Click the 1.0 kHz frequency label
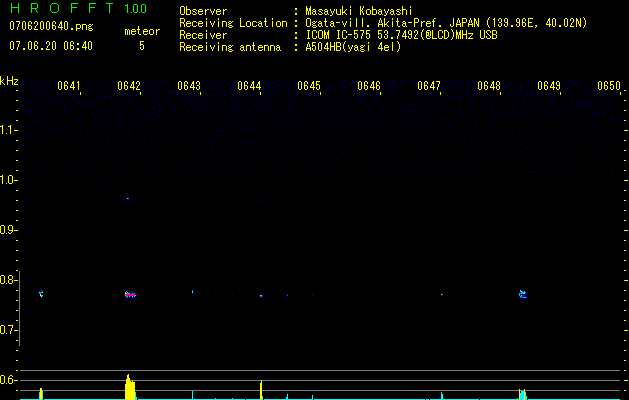 tap(7, 180)
